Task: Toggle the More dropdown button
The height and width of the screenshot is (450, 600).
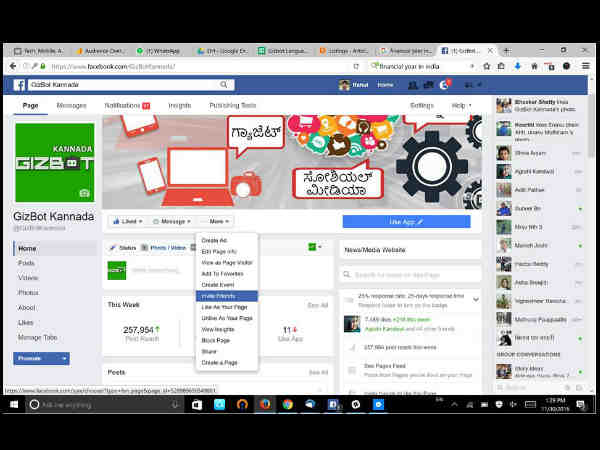Action: (x=217, y=221)
